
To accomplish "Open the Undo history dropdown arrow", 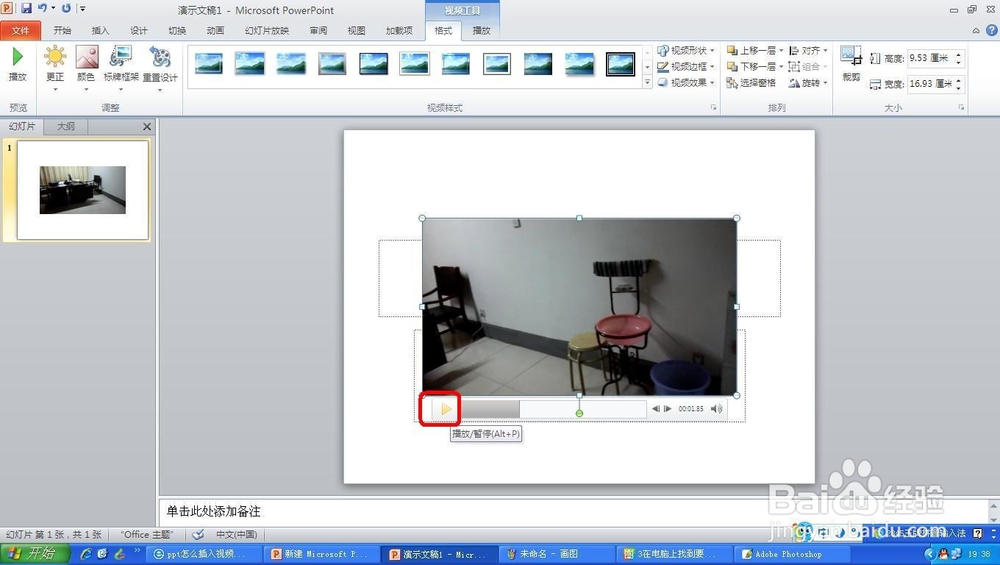I will pos(53,8).
